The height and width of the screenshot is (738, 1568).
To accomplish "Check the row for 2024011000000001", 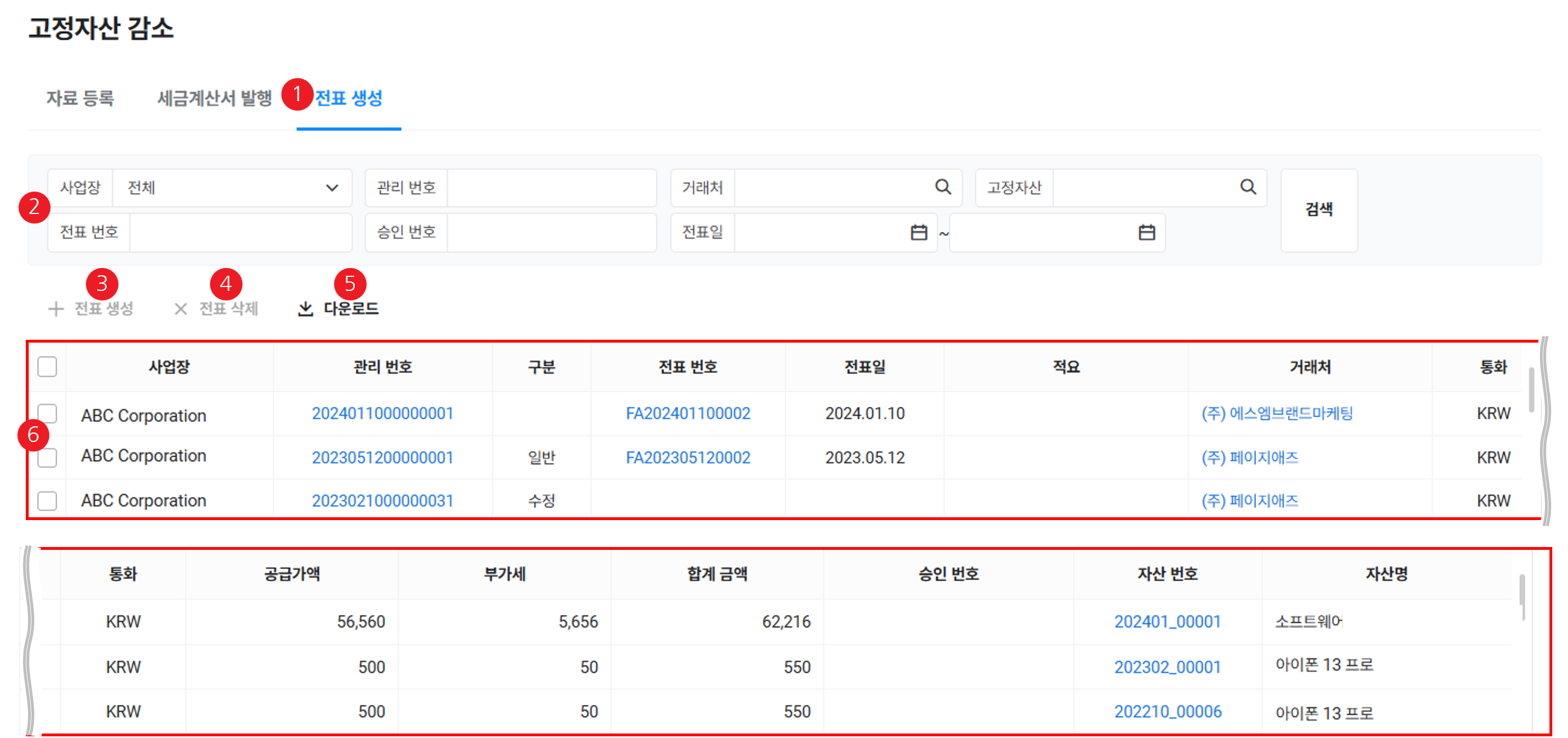I will pyautogui.click(x=47, y=413).
